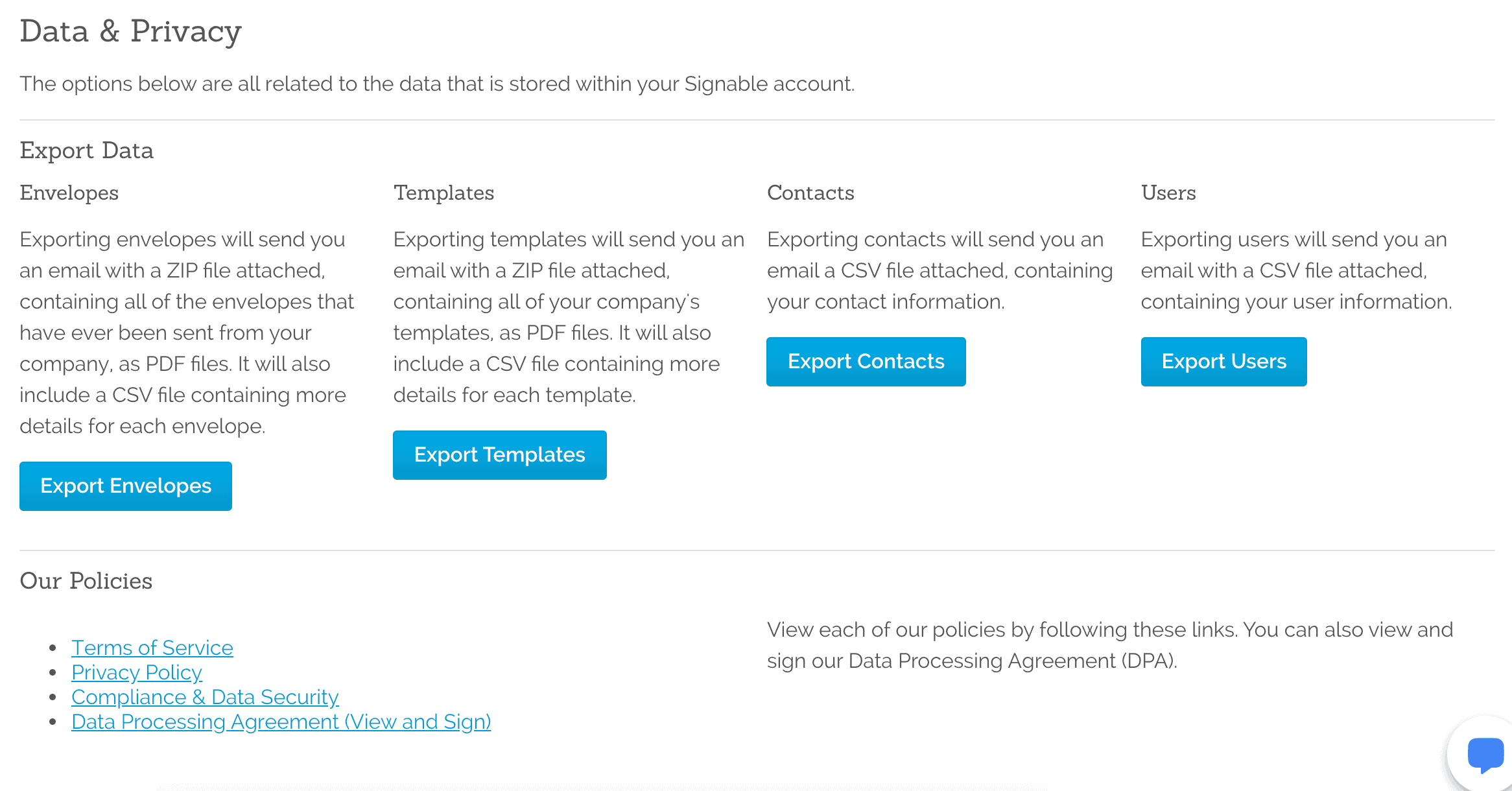Viewport: 1512px width, 791px height.
Task: Click the Data & Privacy page title
Action: (130, 31)
